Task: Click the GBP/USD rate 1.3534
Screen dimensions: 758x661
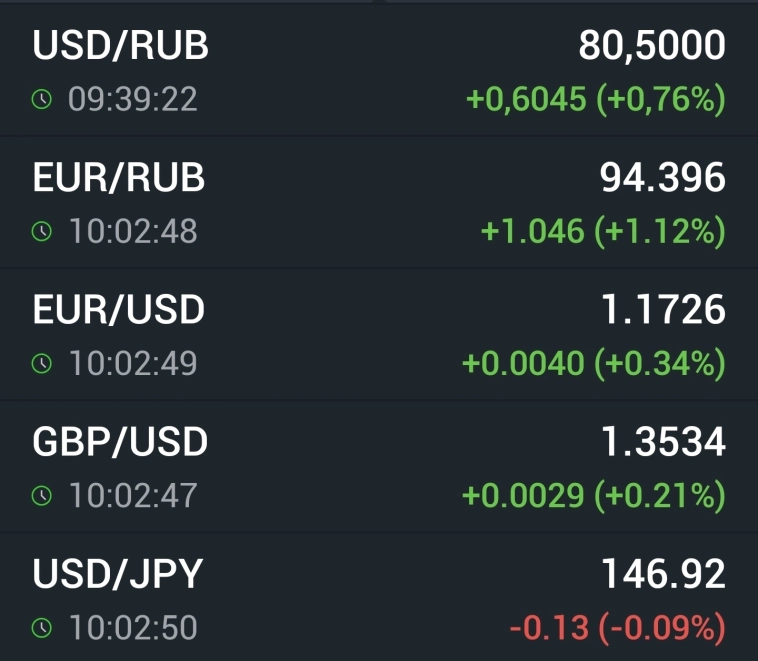Action: tap(663, 442)
